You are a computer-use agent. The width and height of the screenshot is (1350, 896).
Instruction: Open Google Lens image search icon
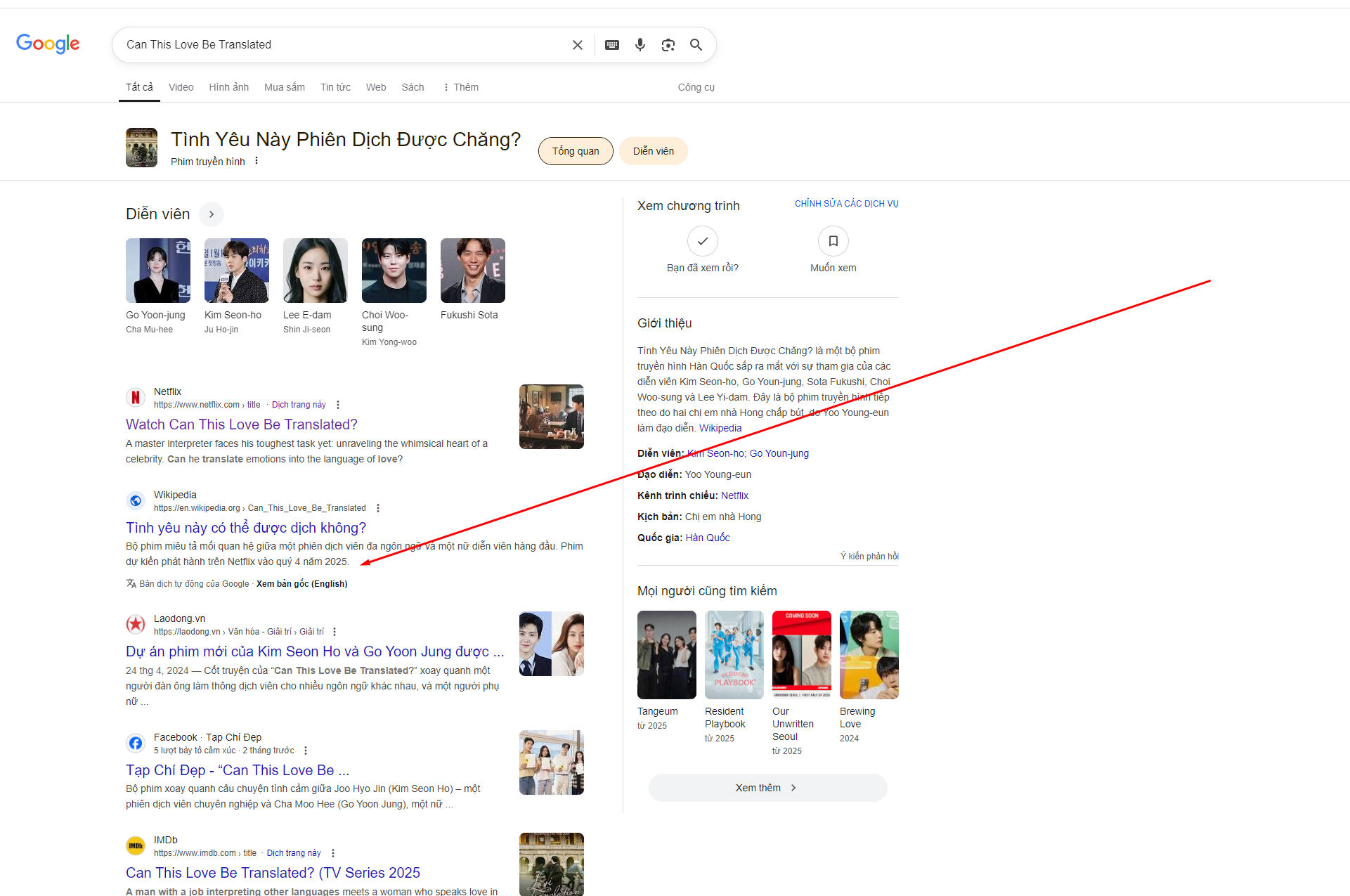[x=668, y=45]
